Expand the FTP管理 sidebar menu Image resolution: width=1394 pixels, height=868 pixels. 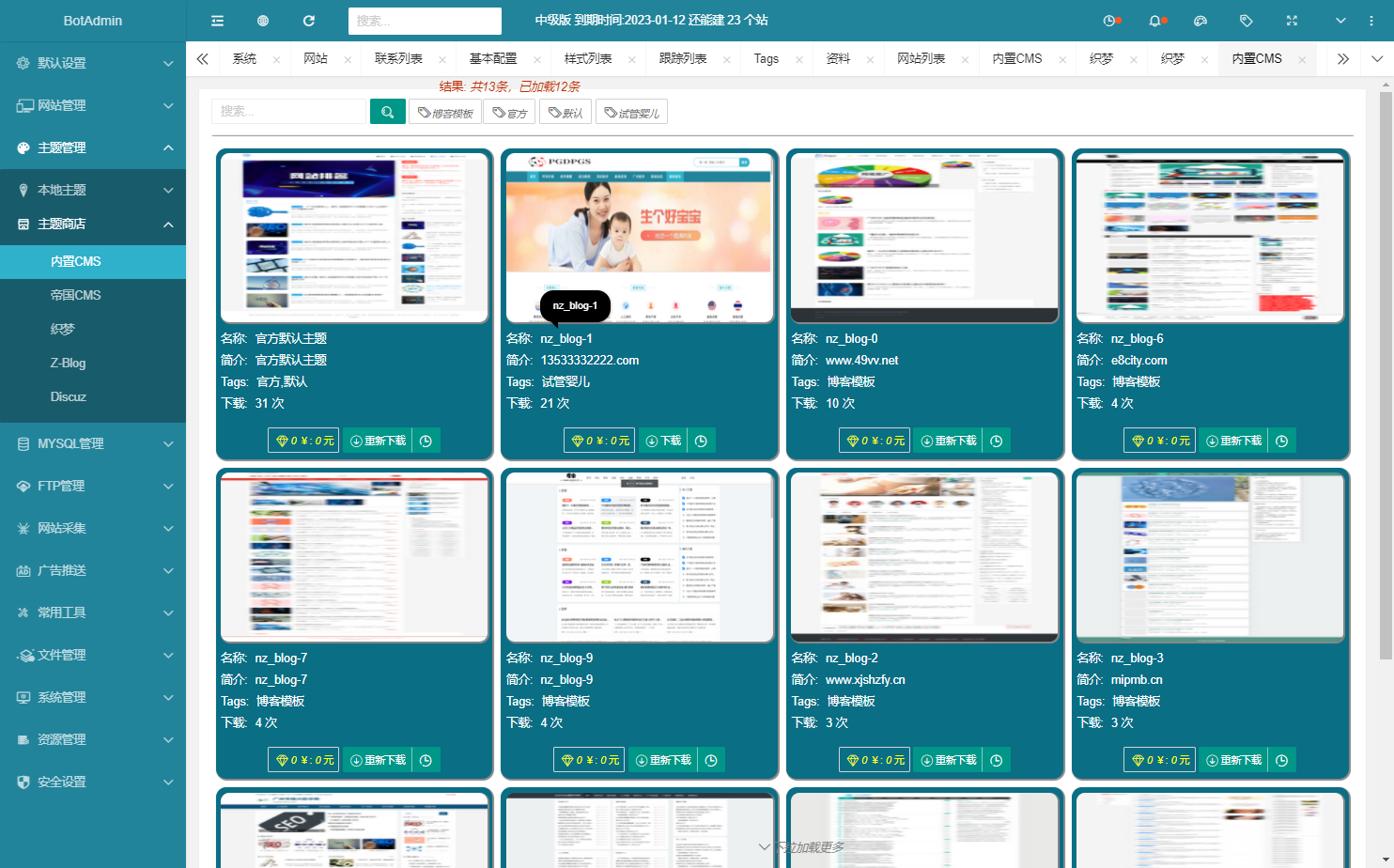tap(93, 486)
